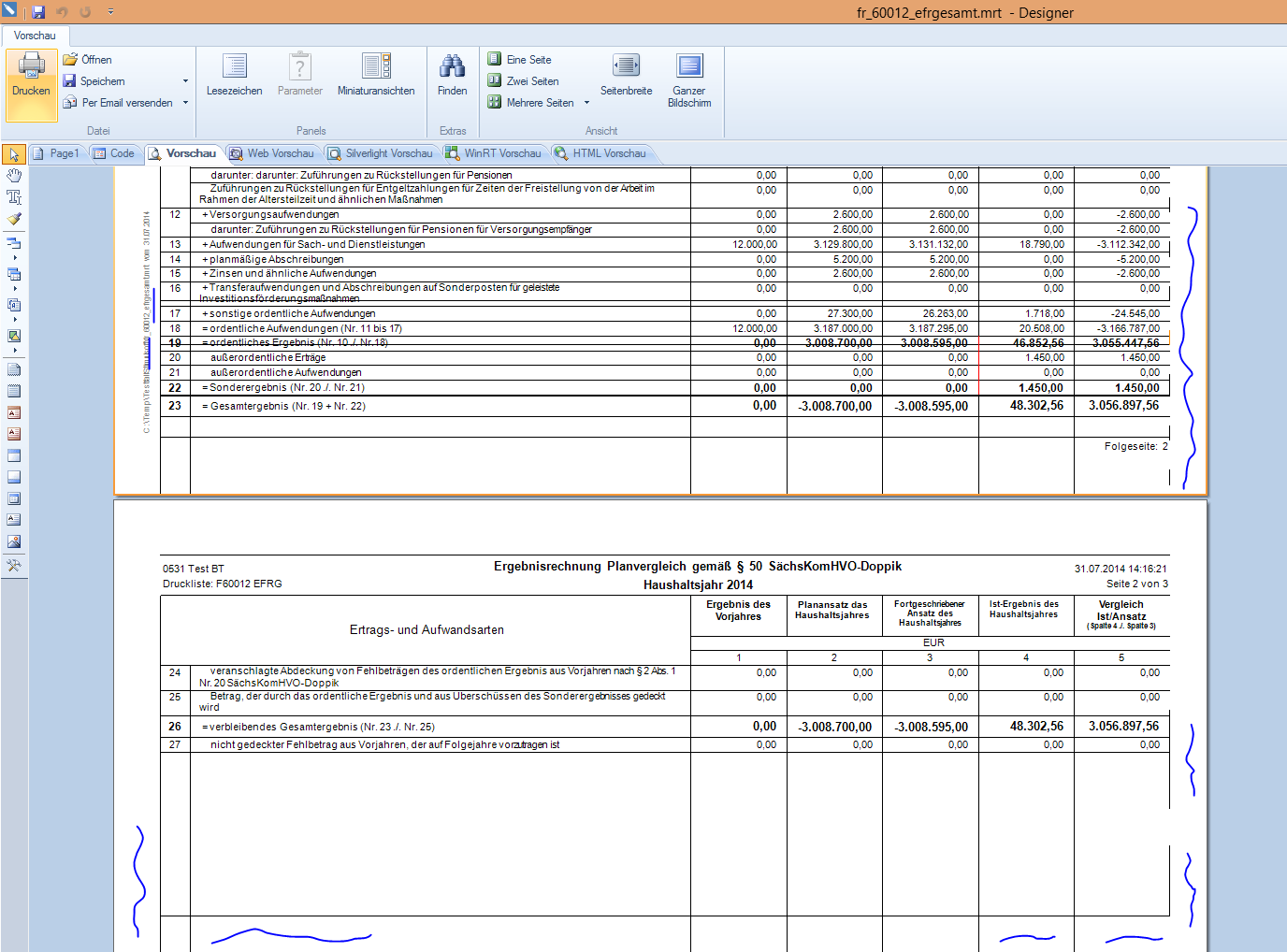Click the value '18.790,00' in row 13
This screenshot has width=1287, height=952.
pyautogui.click(x=1041, y=244)
